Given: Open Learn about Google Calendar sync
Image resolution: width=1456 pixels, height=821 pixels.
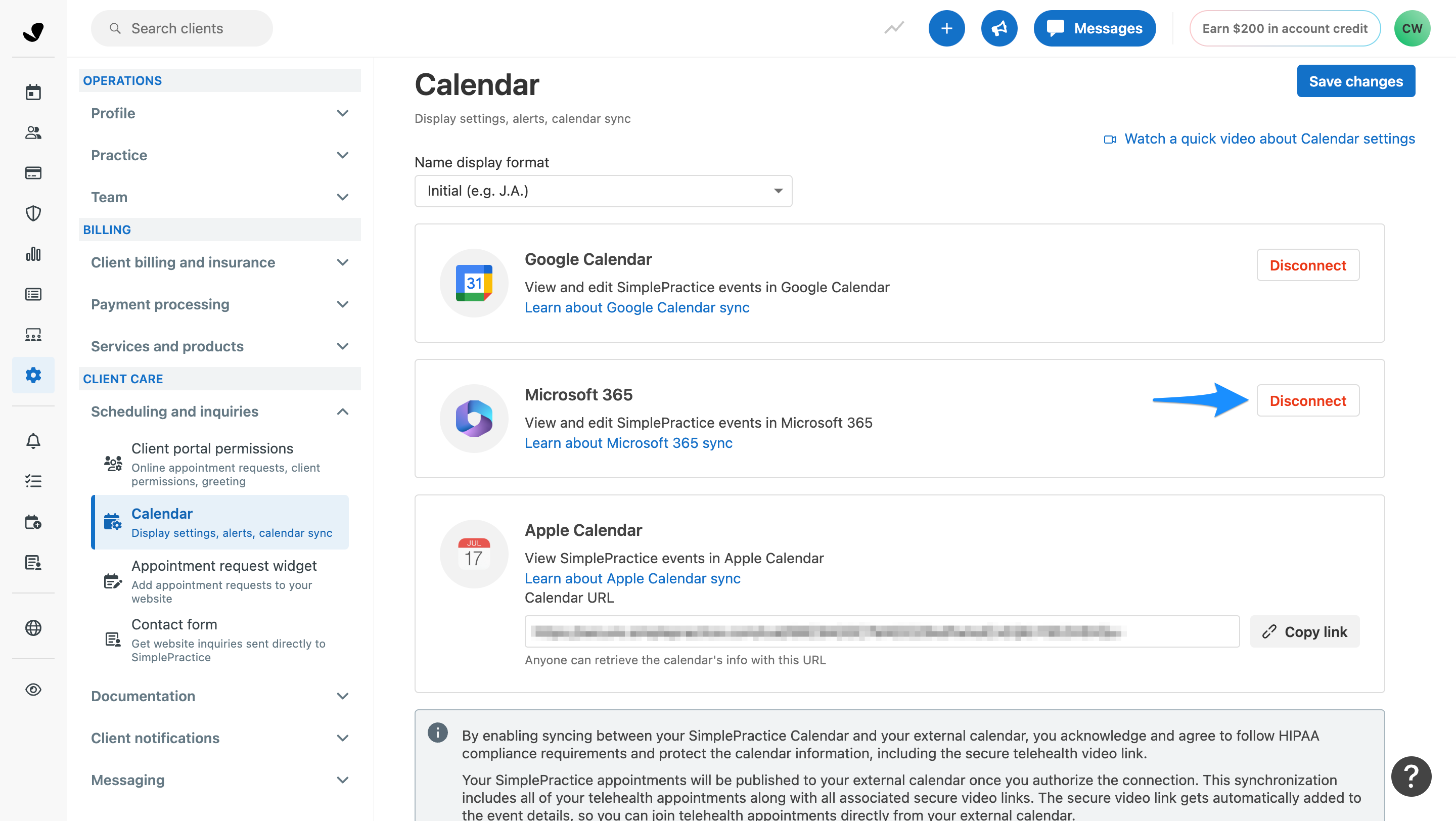Looking at the screenshot, I should (637, 307).
